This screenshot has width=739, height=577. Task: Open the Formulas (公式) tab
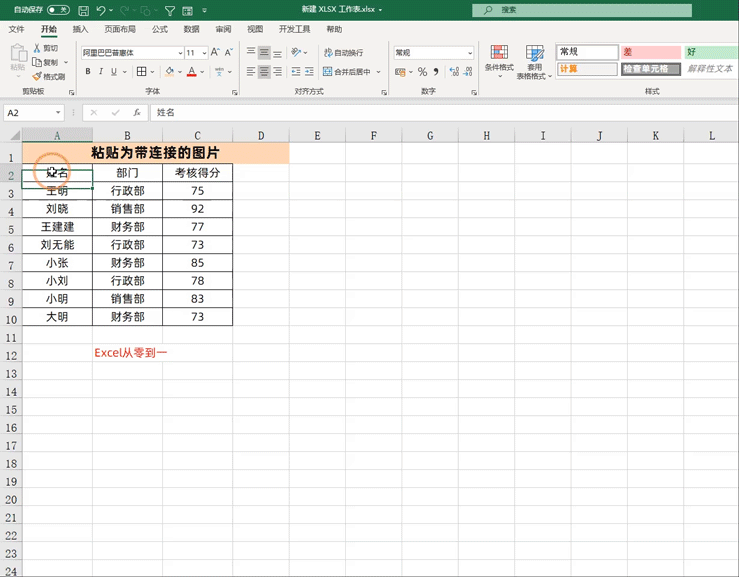[x=160, y=29]
